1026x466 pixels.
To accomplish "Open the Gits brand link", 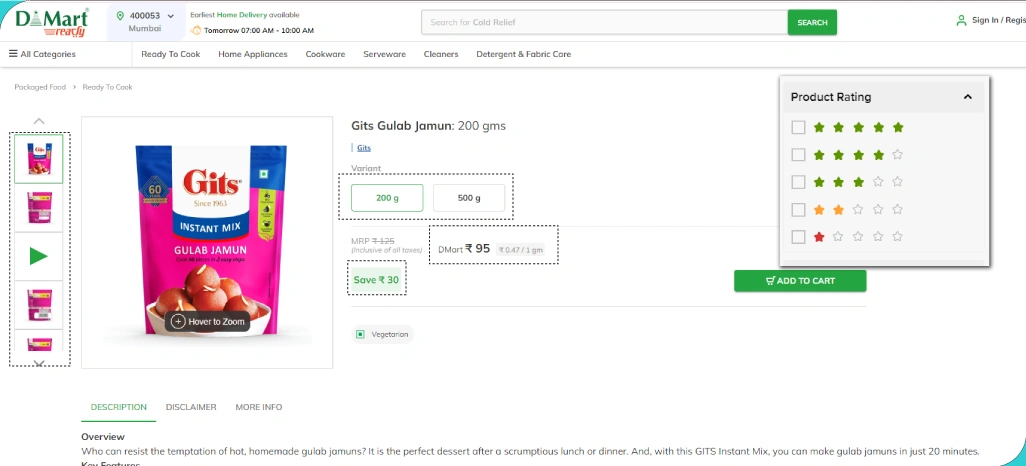I will coord(364,148).
